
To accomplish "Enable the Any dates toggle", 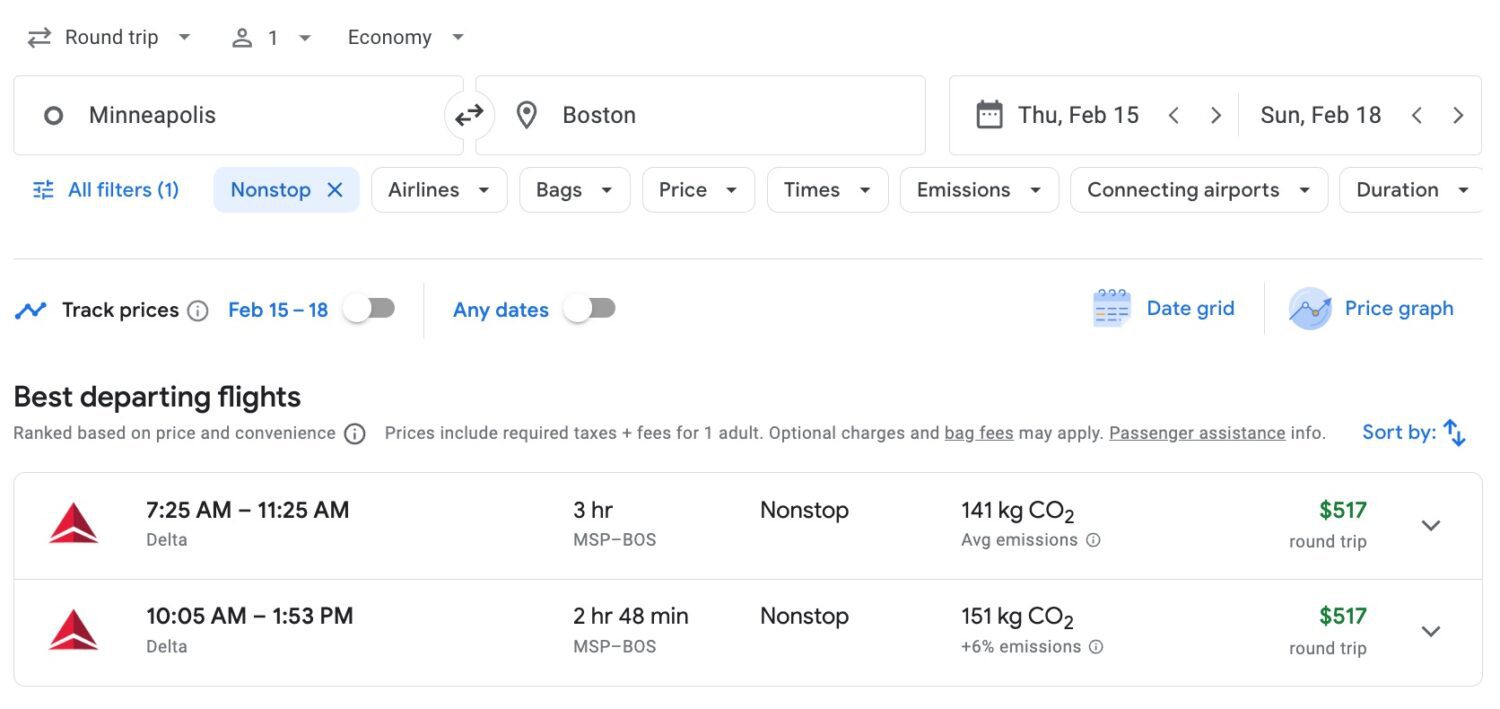I will click(x=590, y=309).
